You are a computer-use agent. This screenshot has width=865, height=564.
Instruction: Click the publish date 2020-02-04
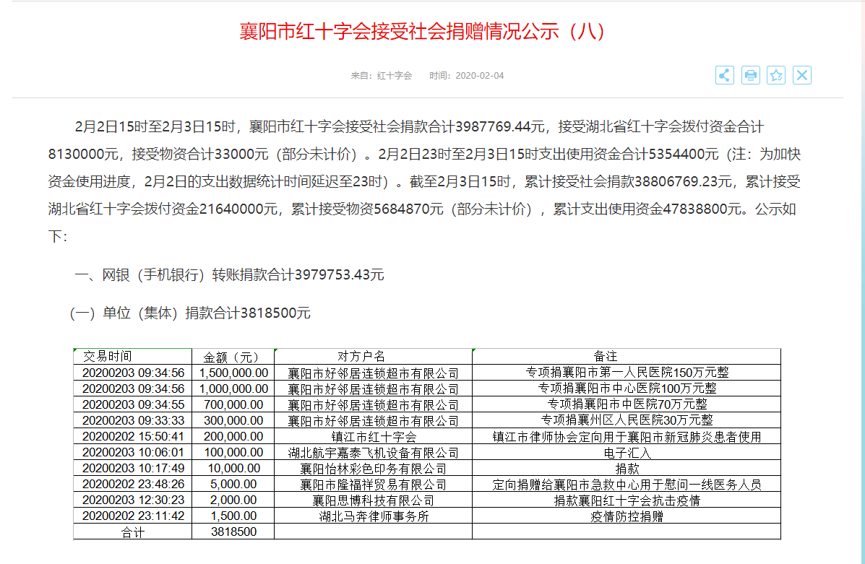click(468, 76)
